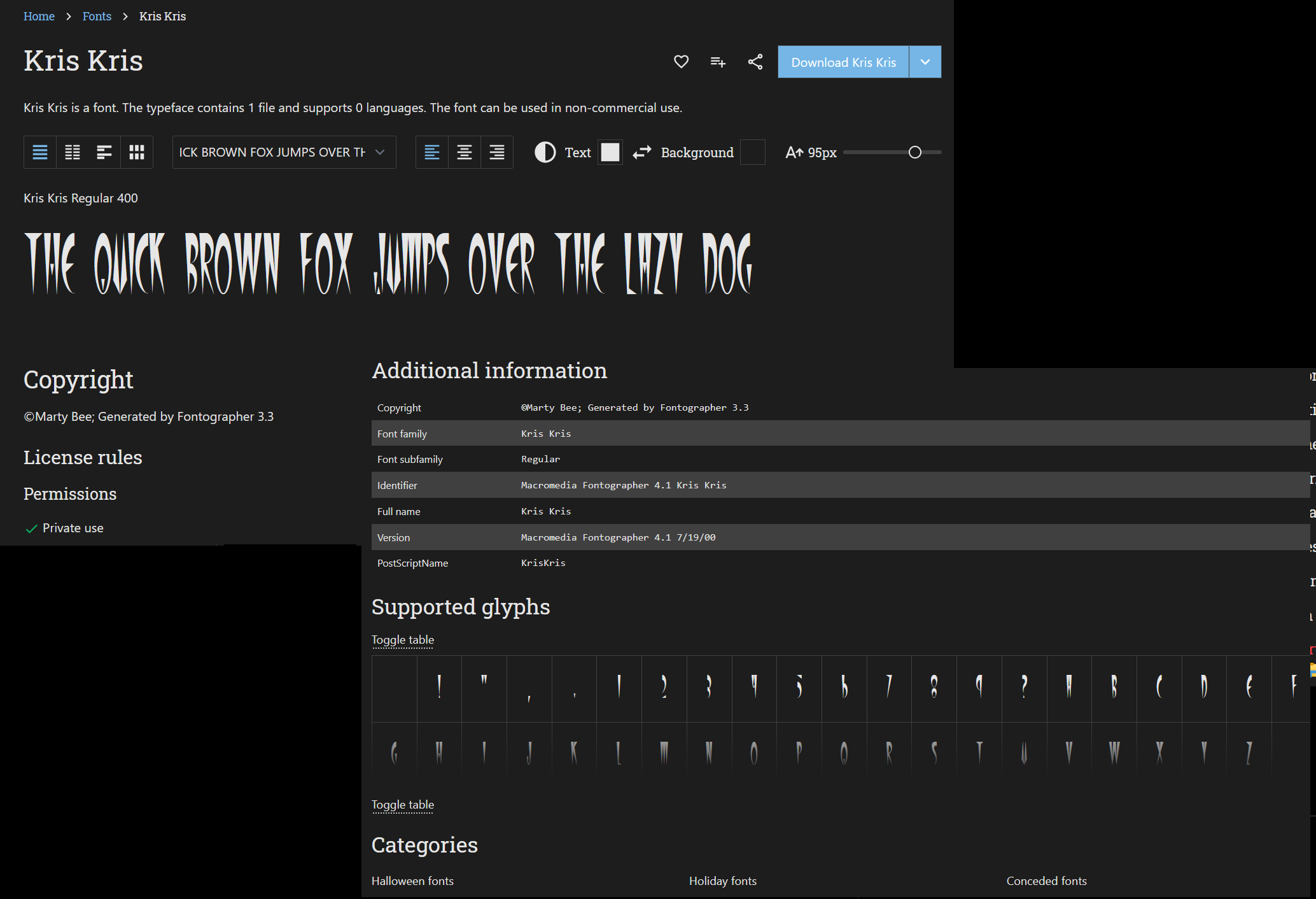This screenshot has height=899, width=1316.
Task: Click 'Macromedia Fontographer 4.1 7/19/00' version value
Action: point(618,537)
